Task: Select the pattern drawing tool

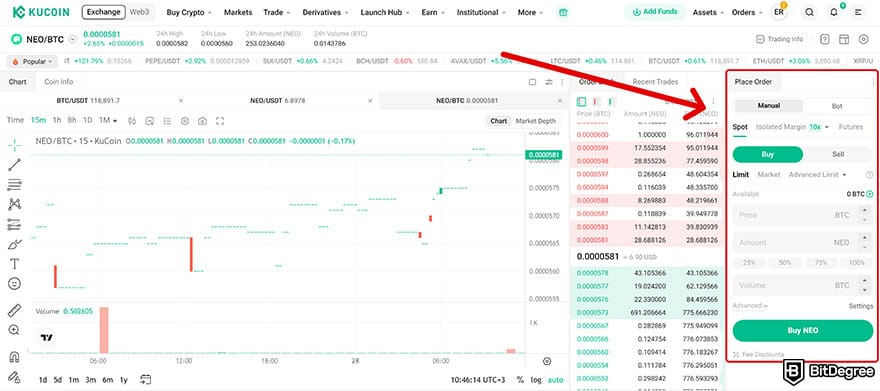Action: 15,204
